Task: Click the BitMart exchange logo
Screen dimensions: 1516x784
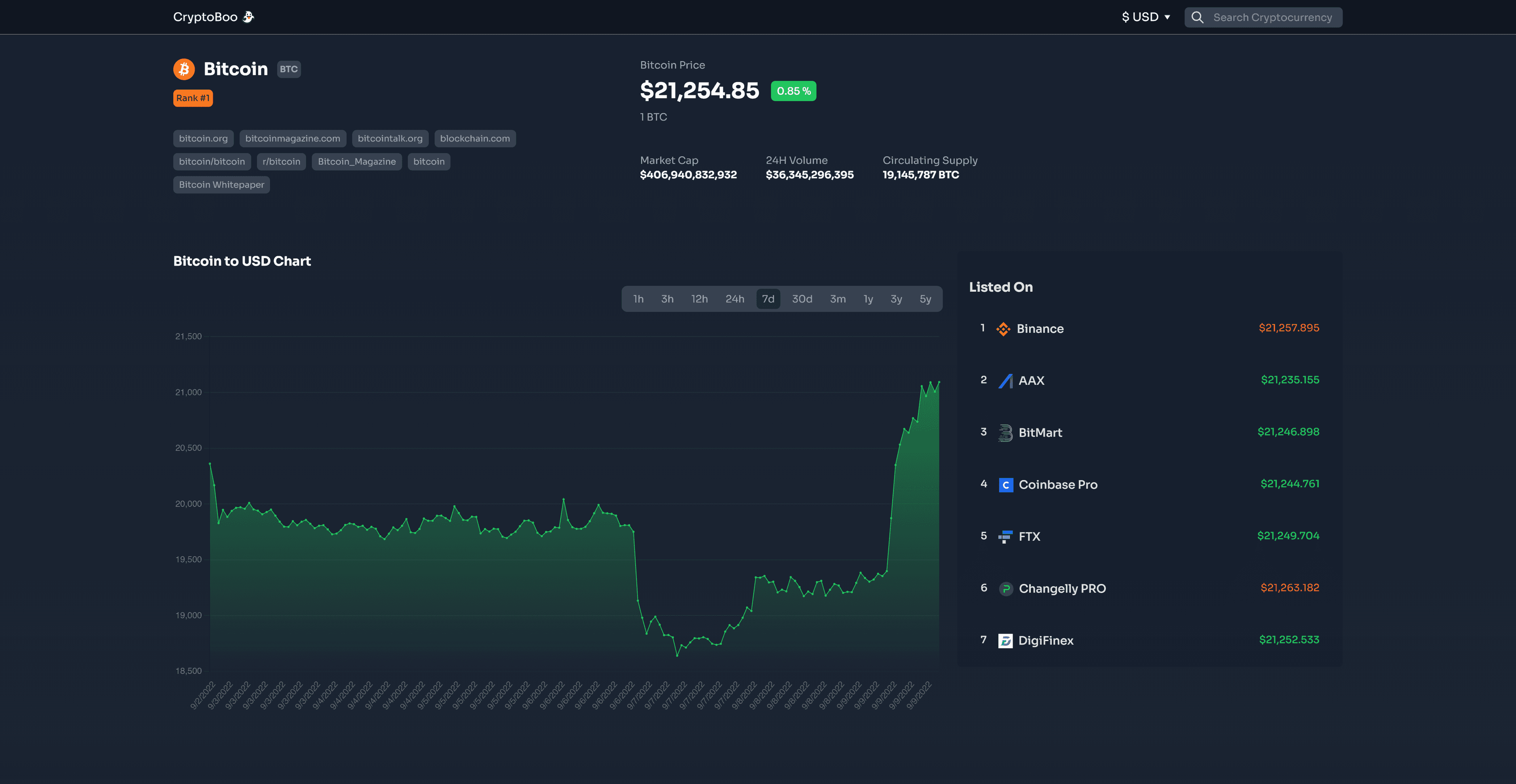Action: coord(1005,433)
